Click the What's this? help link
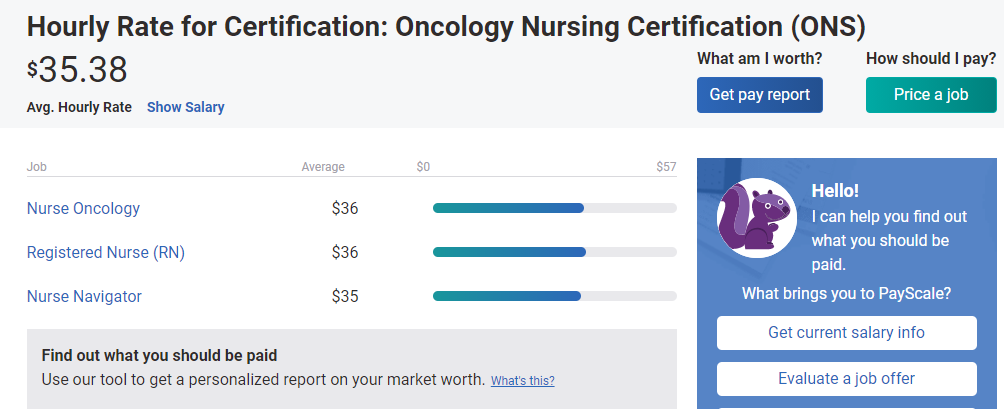 click(522, 381)
